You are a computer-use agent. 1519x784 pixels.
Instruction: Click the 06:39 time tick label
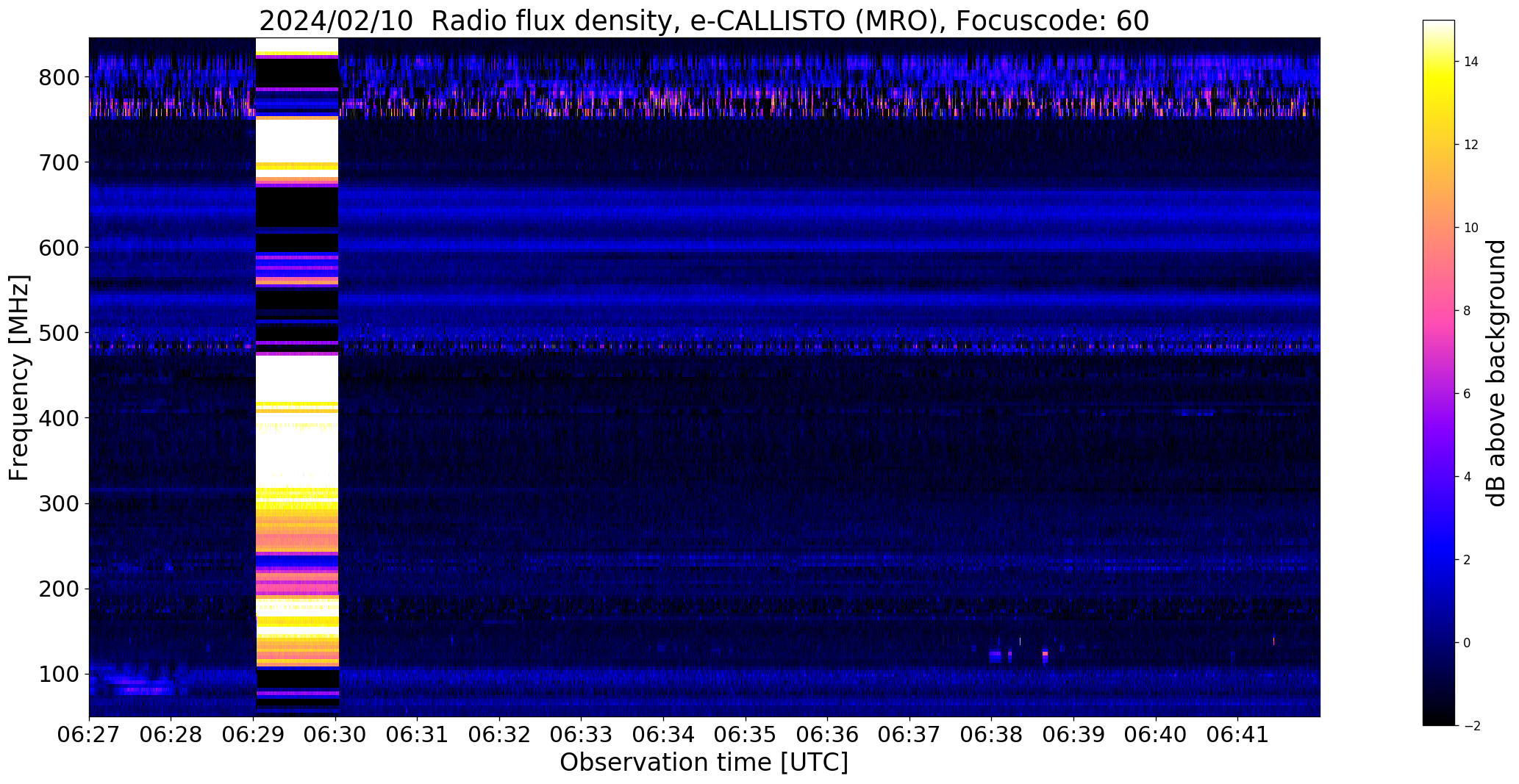coord(1074,735)
